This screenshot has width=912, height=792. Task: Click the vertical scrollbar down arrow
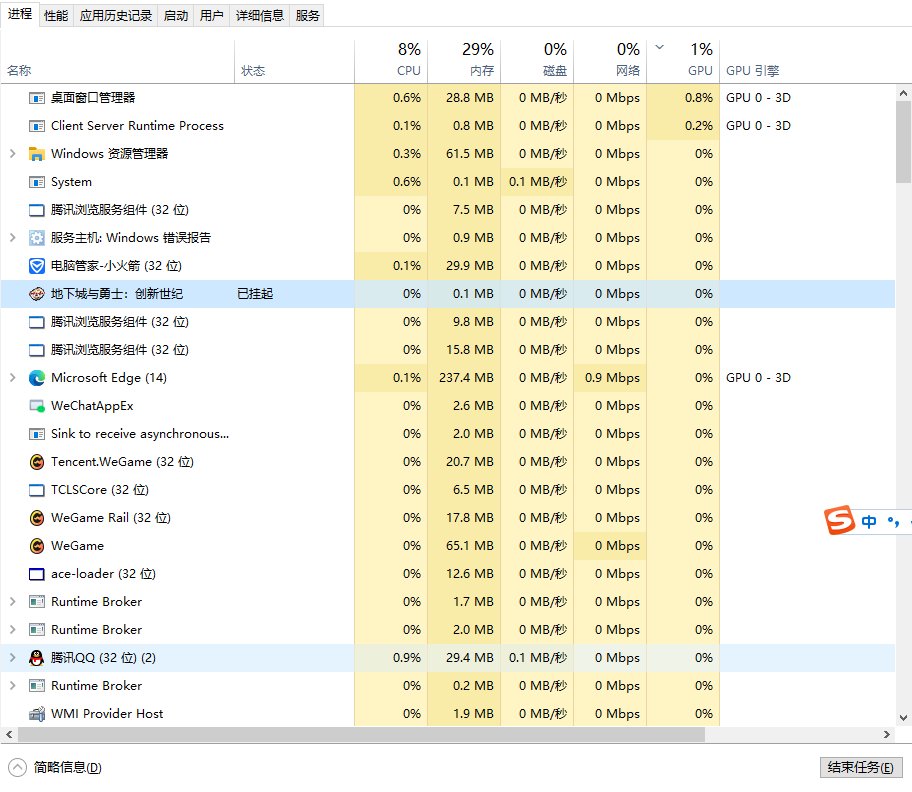(x=903, y=718)
